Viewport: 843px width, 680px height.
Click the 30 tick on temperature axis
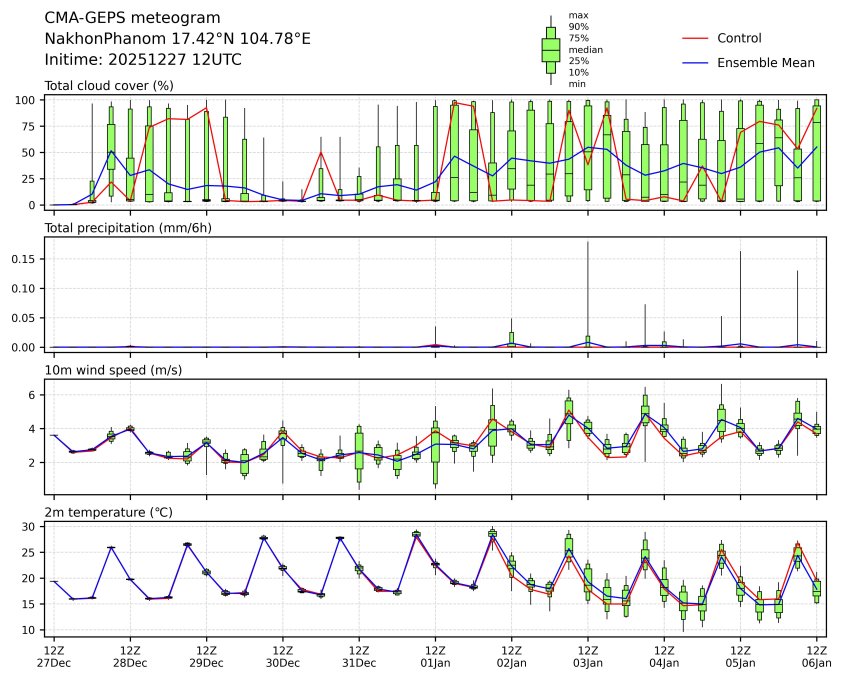point(31,526)
